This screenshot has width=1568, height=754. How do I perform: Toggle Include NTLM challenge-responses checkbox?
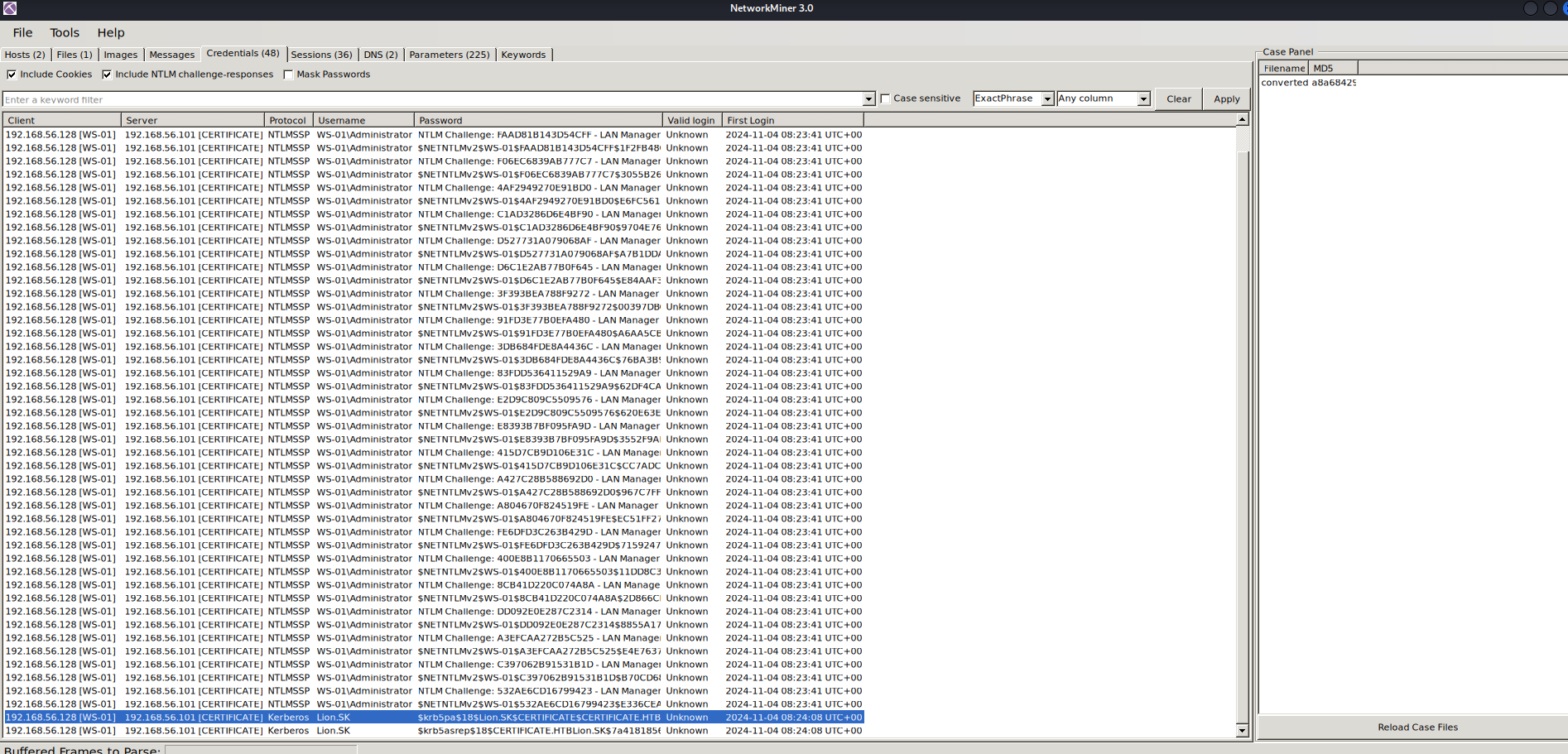(107, 74)
